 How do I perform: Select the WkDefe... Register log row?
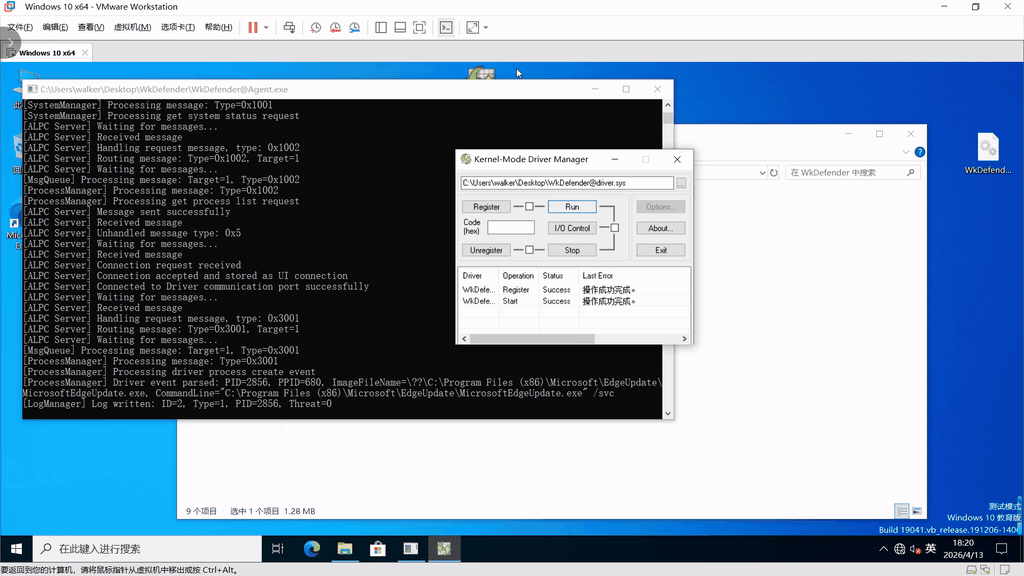pyautogui.click(x=574, y=290)
